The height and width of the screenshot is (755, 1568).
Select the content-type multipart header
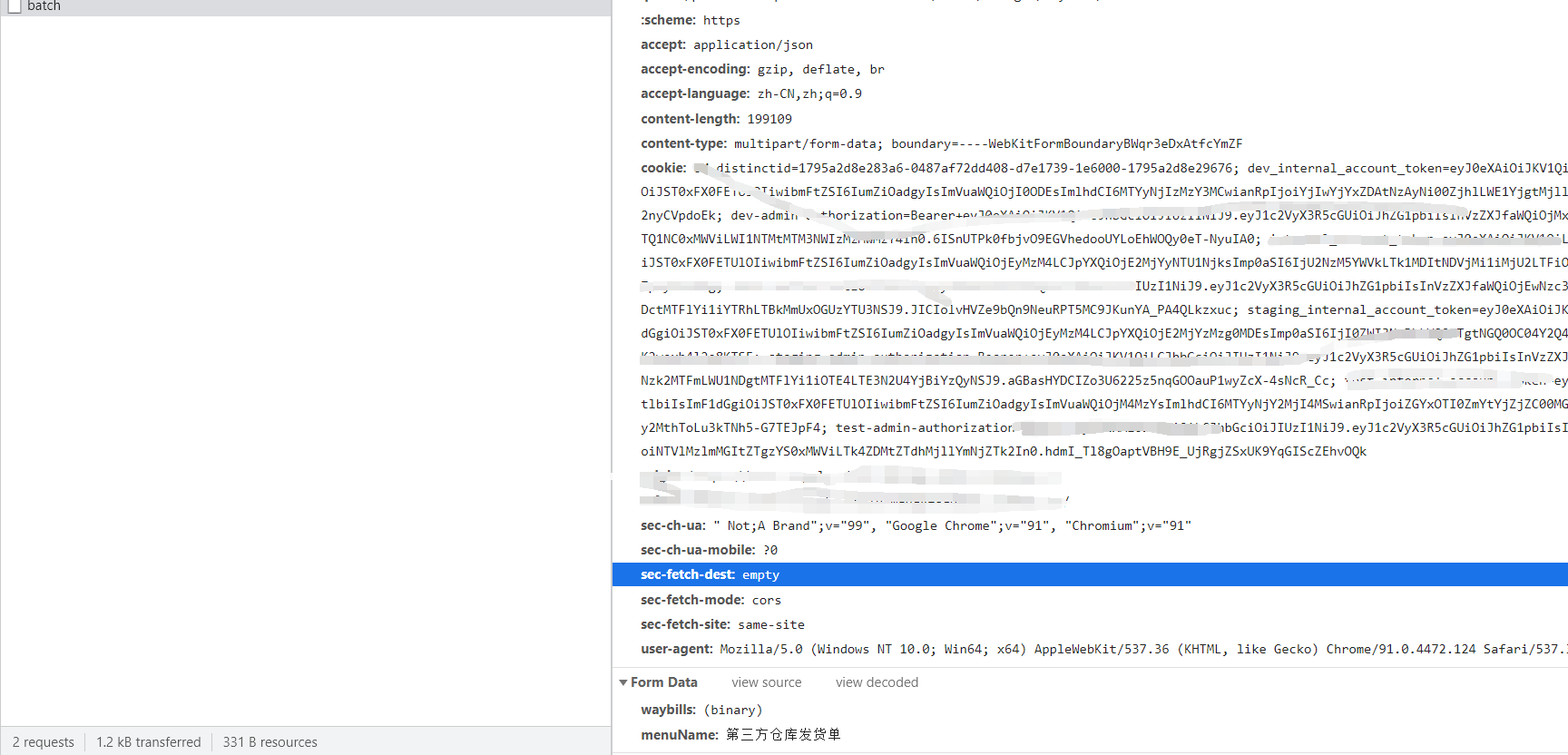tap(942, 143)
